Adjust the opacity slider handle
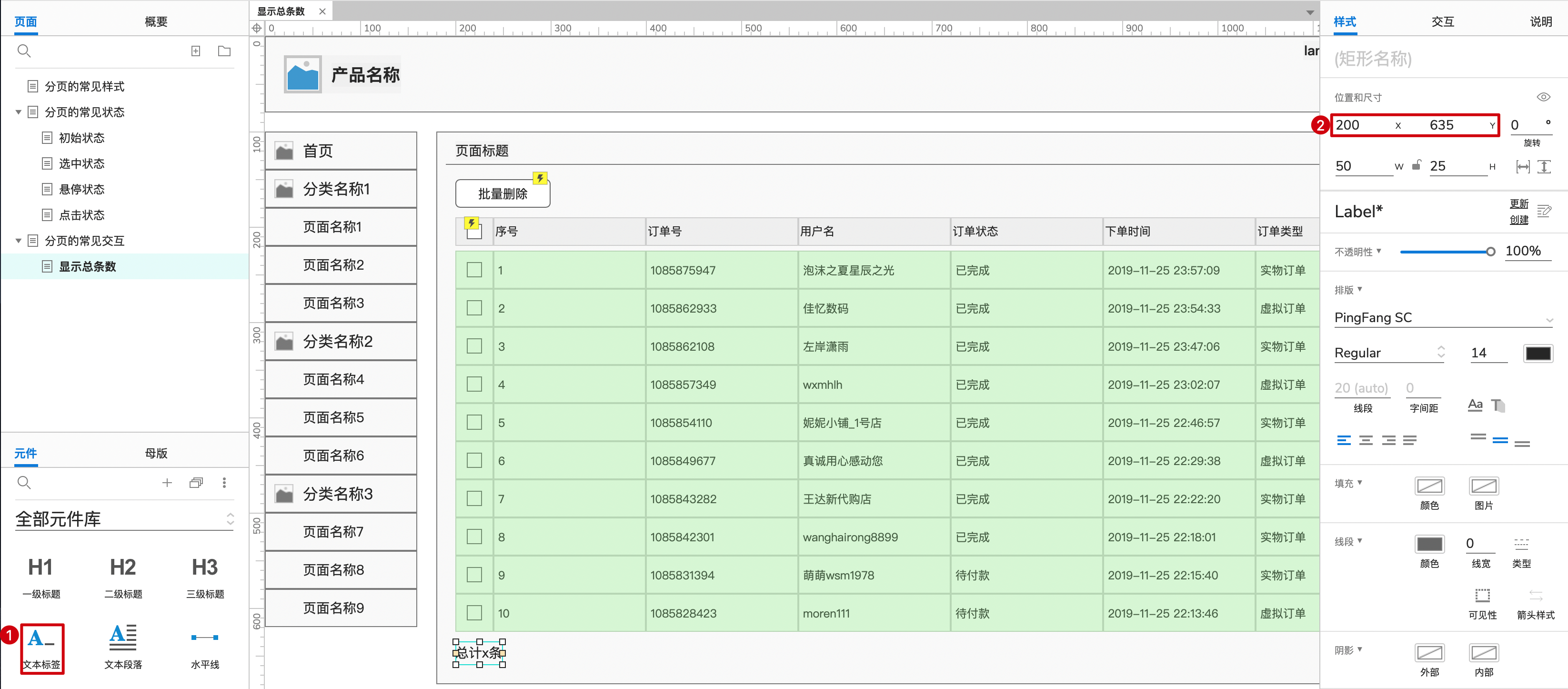This screenshot has height=689, width=1568. click(1490, 252)
